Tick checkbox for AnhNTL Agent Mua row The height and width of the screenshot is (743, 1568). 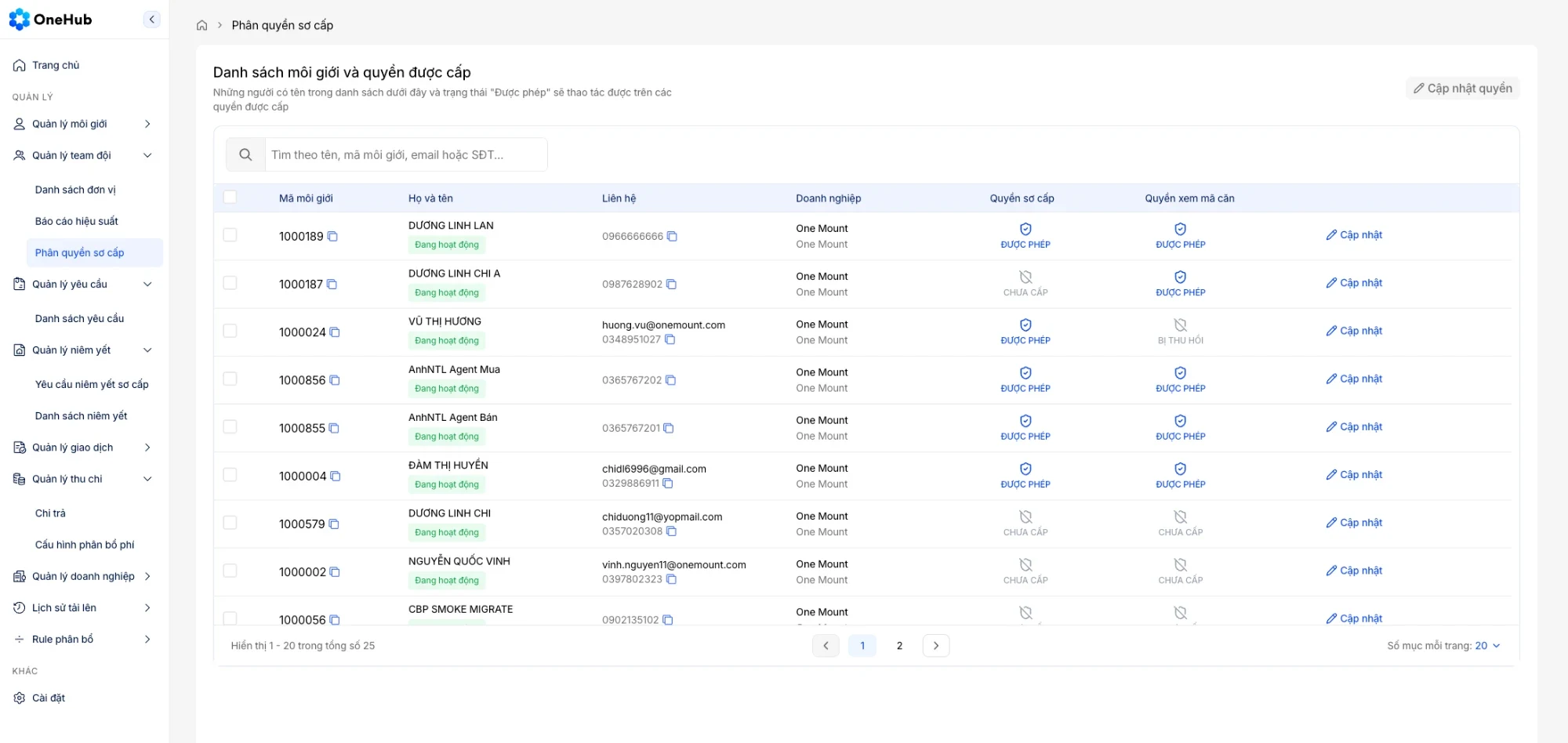tap(230, 379)
